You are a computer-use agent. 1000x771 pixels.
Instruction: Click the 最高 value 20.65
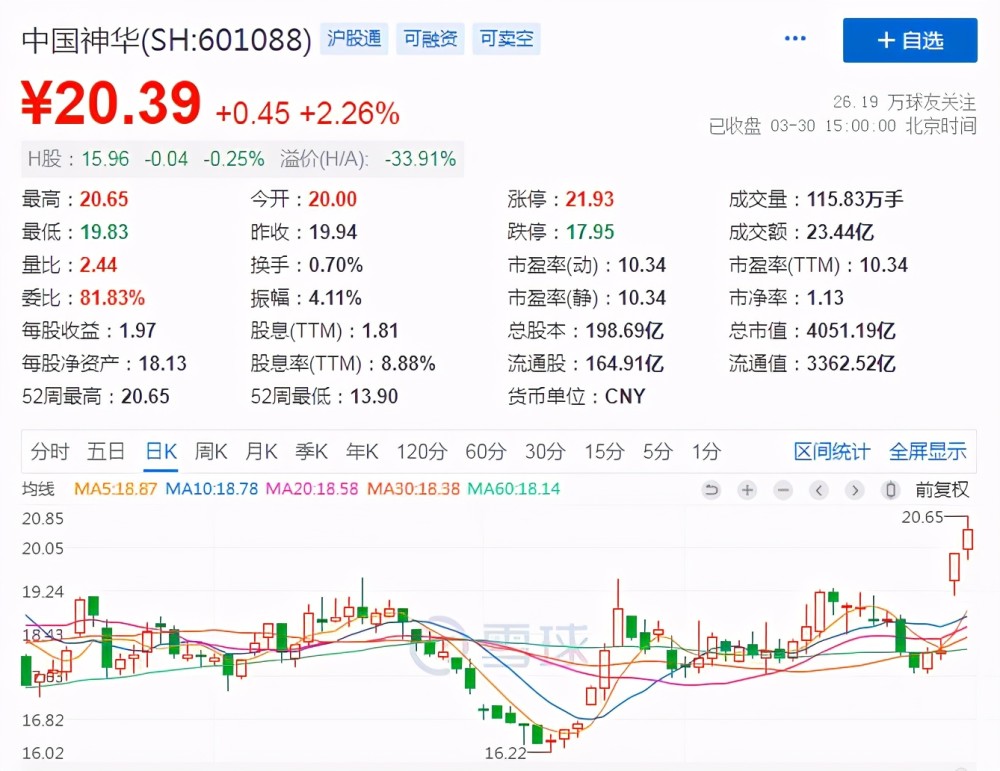click(x=104, y=200)
